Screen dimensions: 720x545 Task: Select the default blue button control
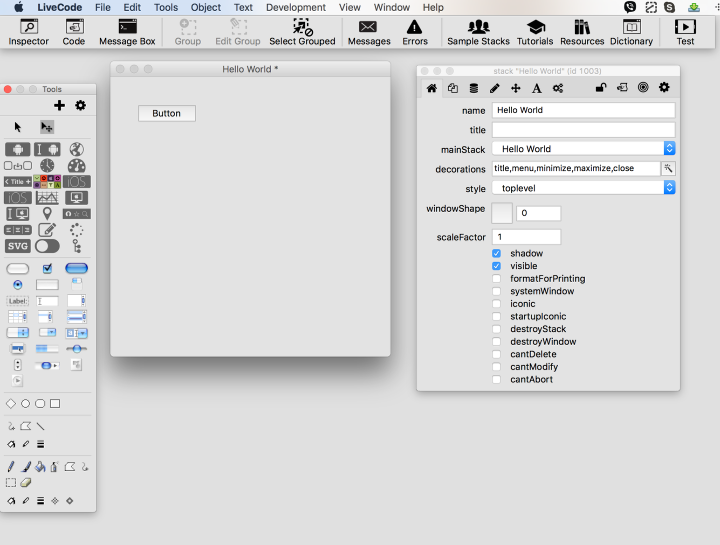[x=77, y=269]
